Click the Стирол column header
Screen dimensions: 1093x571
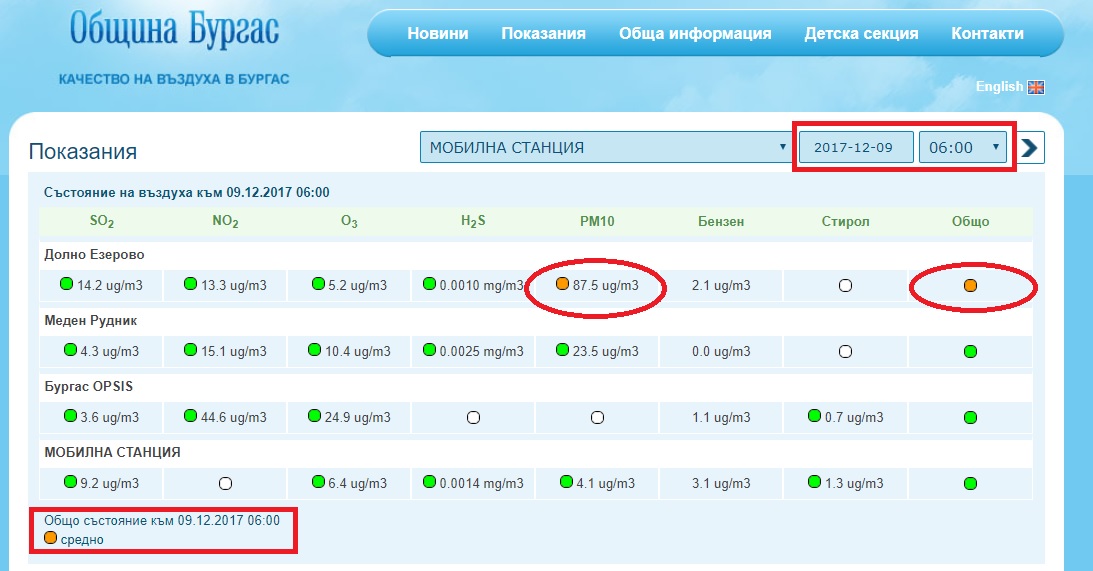coord(846,222)
